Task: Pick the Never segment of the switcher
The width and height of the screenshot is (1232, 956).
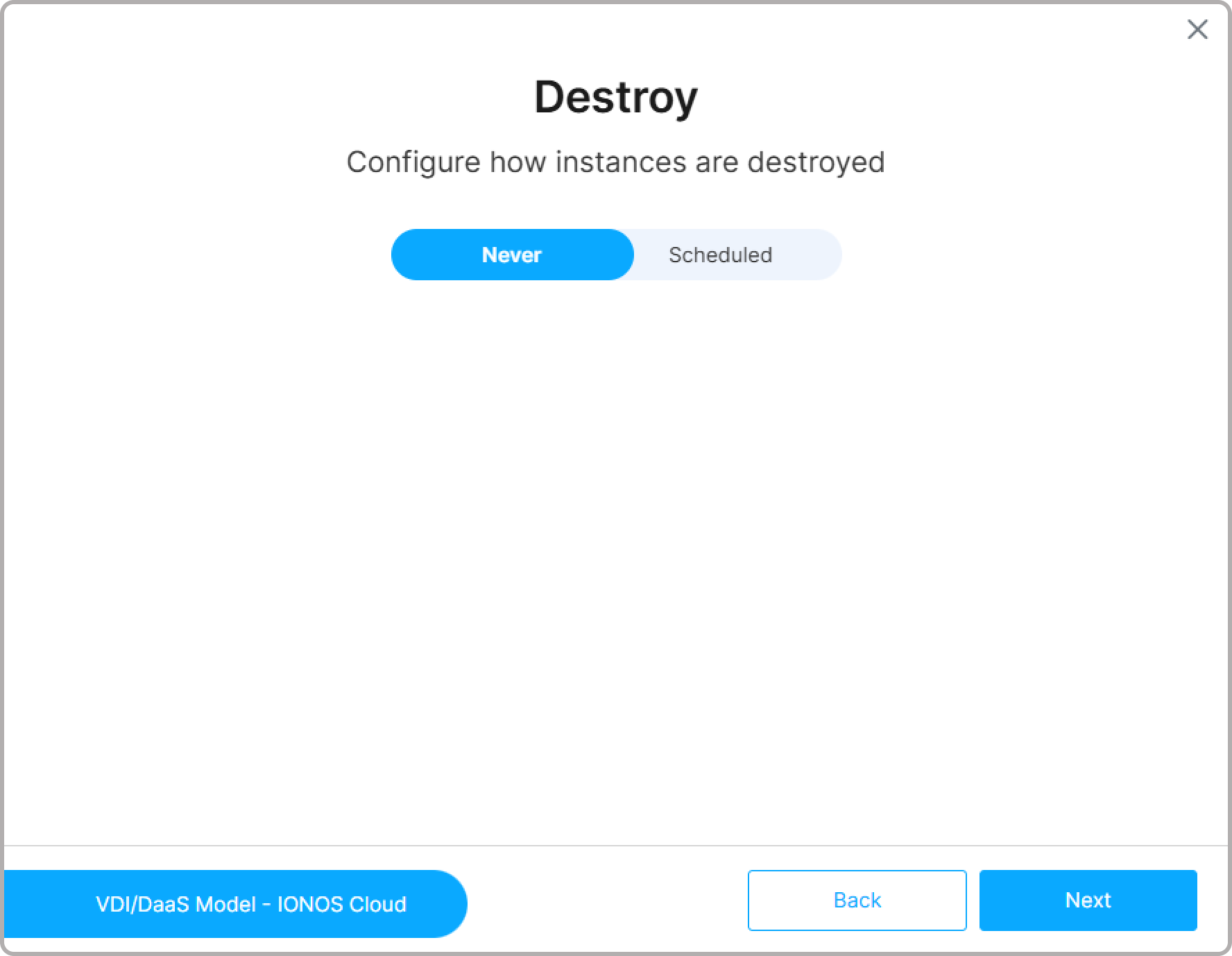Action: [x=512, y=255]
